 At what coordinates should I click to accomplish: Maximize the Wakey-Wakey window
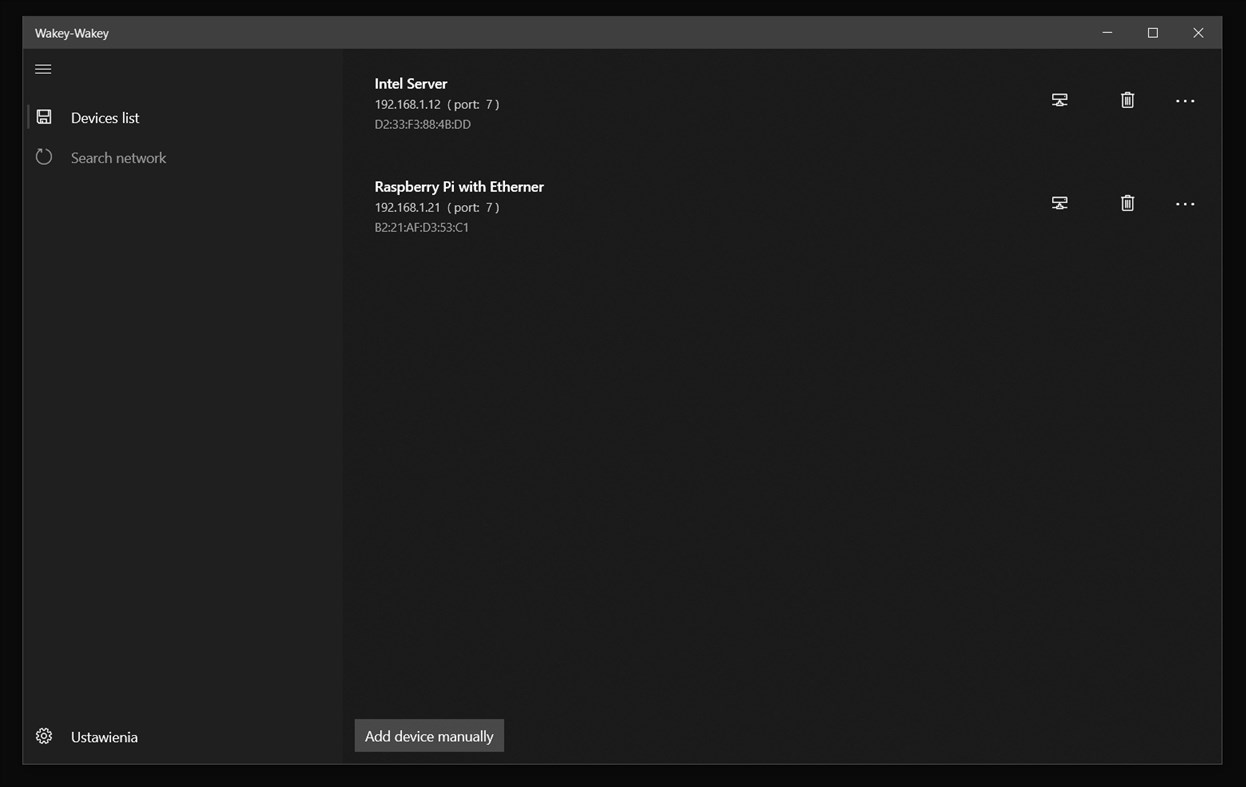coord(1152,32)
